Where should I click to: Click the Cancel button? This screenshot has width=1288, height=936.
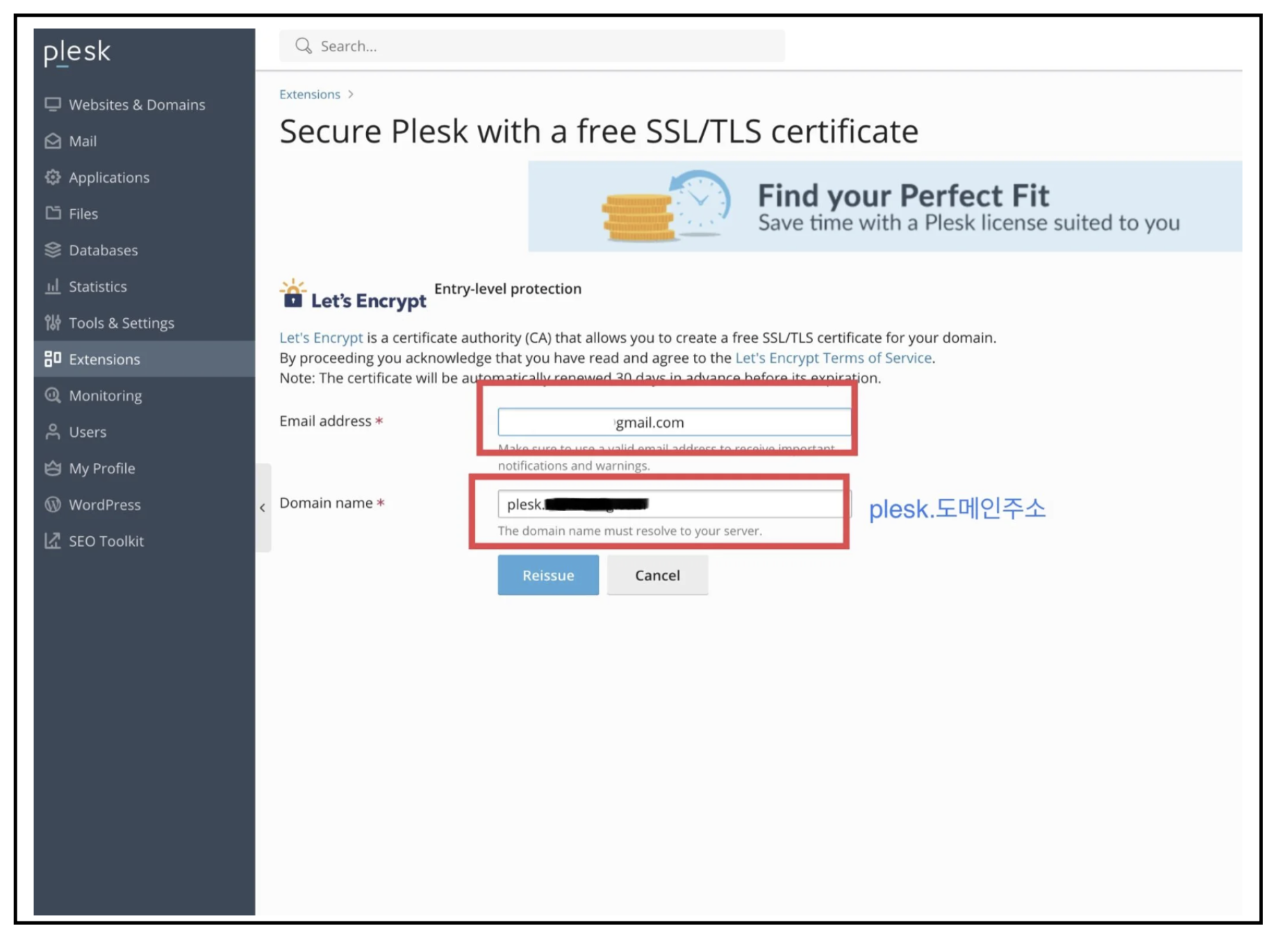tap(657, 575)
